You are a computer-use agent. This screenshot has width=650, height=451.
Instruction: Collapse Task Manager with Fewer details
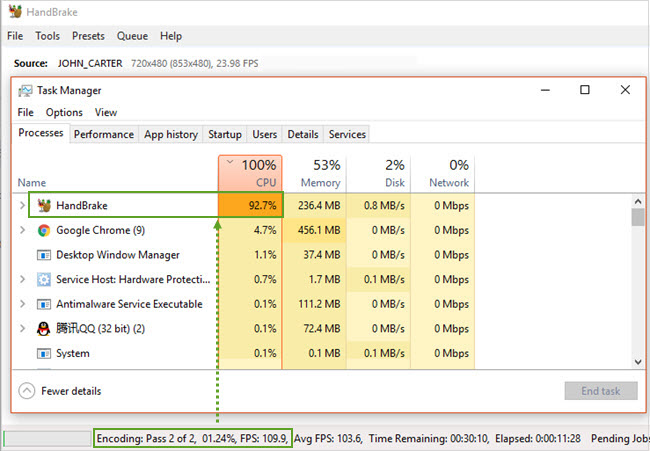[x=60, y=391]
